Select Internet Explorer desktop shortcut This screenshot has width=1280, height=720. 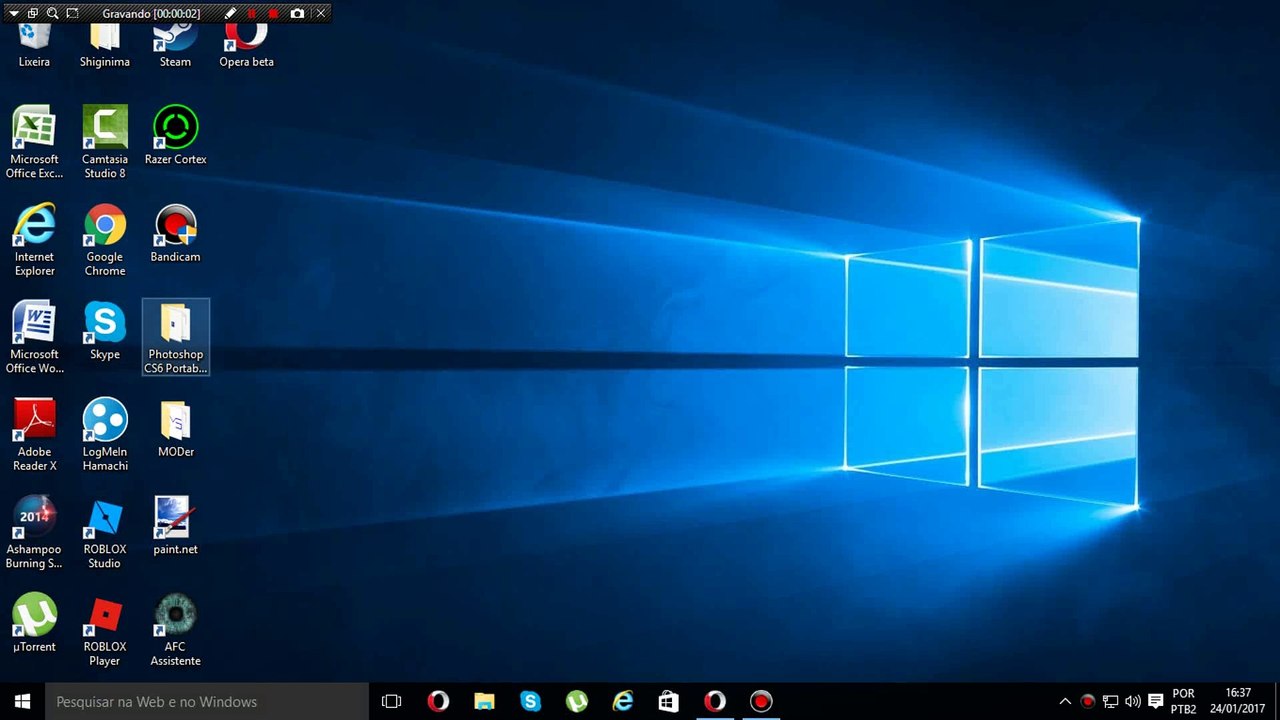coord(35,240)
